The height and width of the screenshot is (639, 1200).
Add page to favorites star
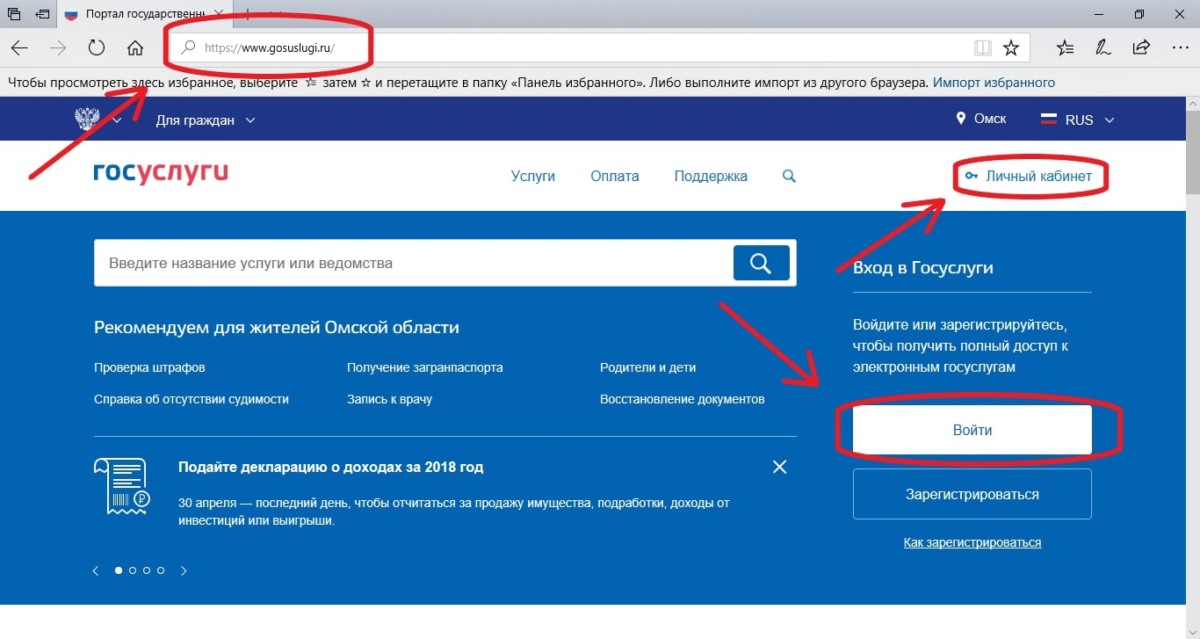1011,47
